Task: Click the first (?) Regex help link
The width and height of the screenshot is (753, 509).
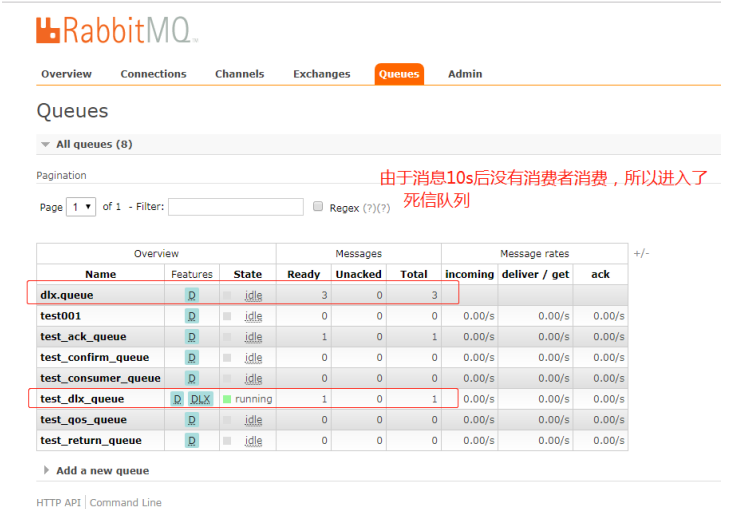Action: [369, 208]
